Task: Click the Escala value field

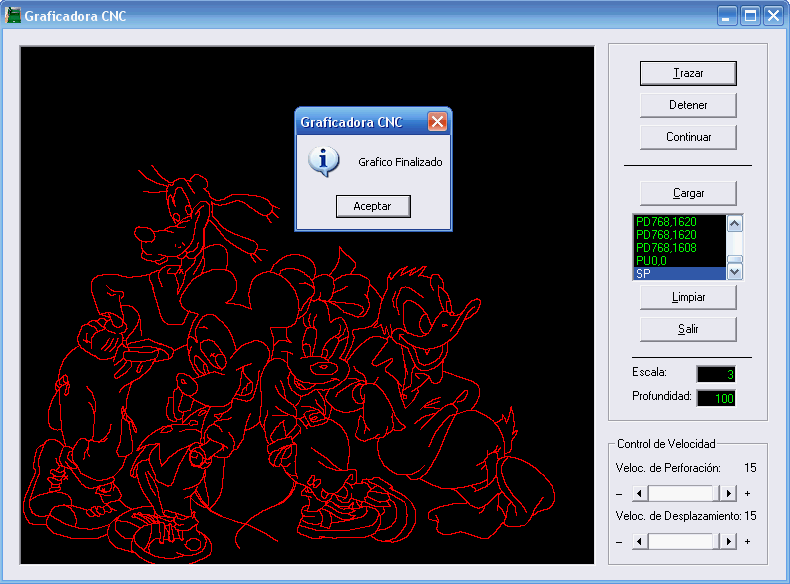Action: pos(716,374)
